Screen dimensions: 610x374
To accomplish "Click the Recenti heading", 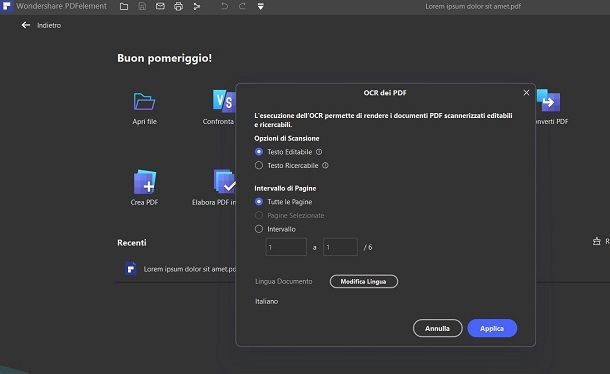I will 132,243.
